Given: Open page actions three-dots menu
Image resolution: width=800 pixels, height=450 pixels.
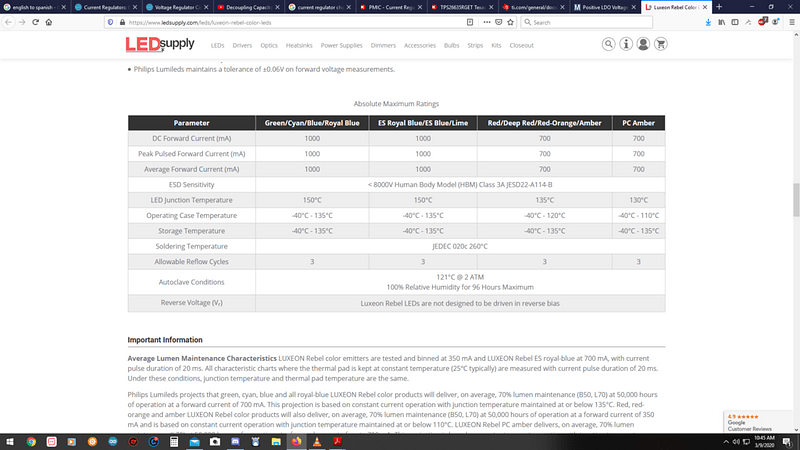Looking at the screenshot, I should point(486,22).
